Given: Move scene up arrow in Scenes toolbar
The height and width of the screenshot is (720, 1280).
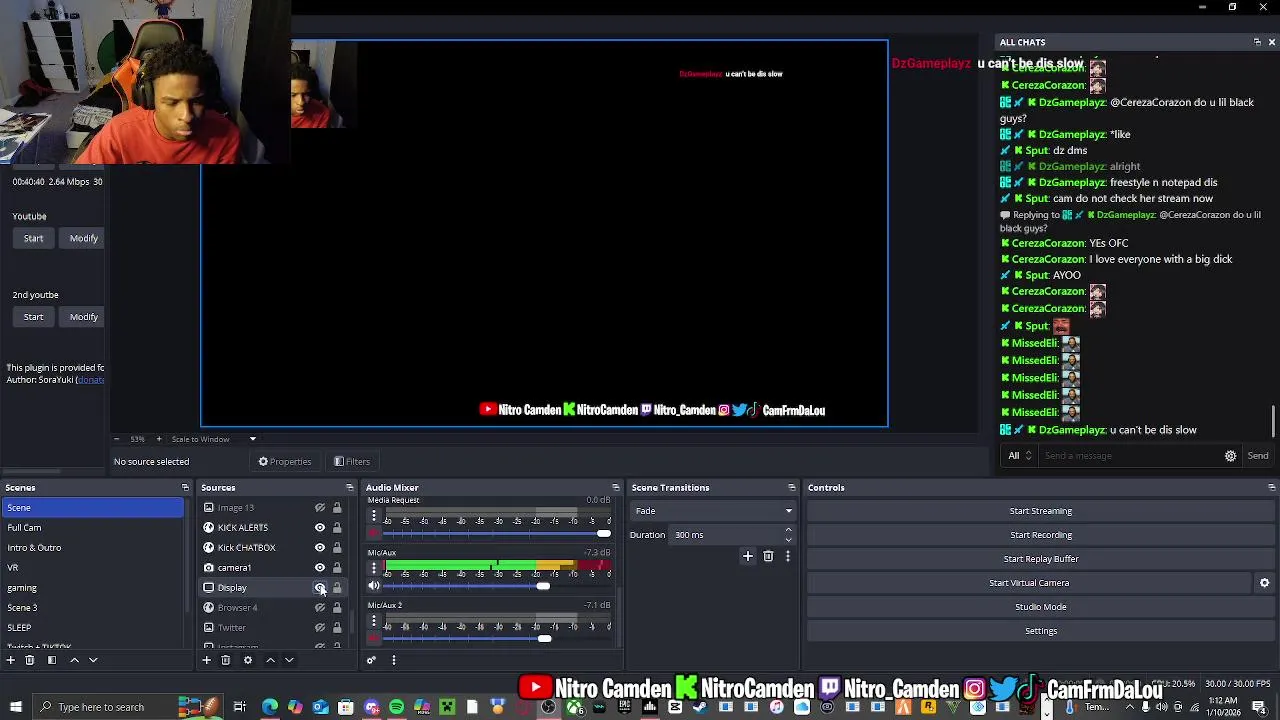Looking at the screenshot, I should click(x=74, y=660).
